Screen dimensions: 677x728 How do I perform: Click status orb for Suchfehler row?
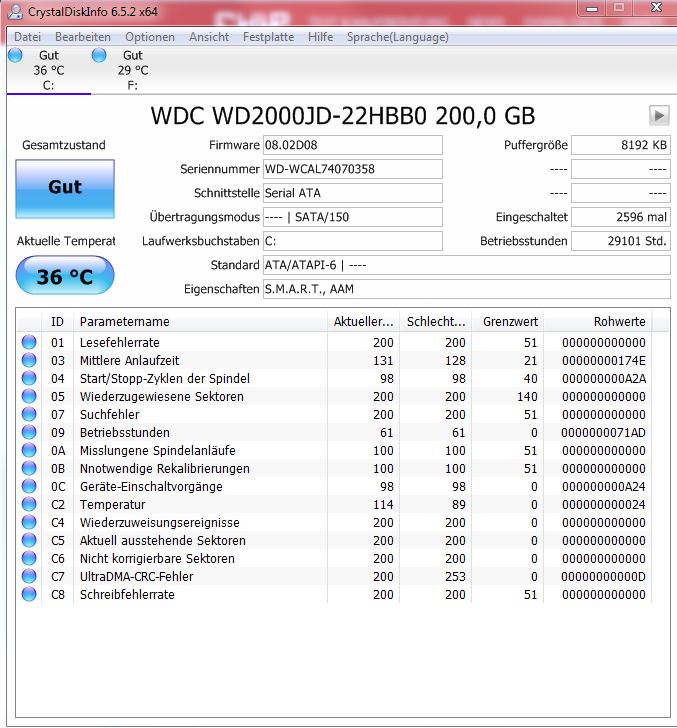coord(29,414)
